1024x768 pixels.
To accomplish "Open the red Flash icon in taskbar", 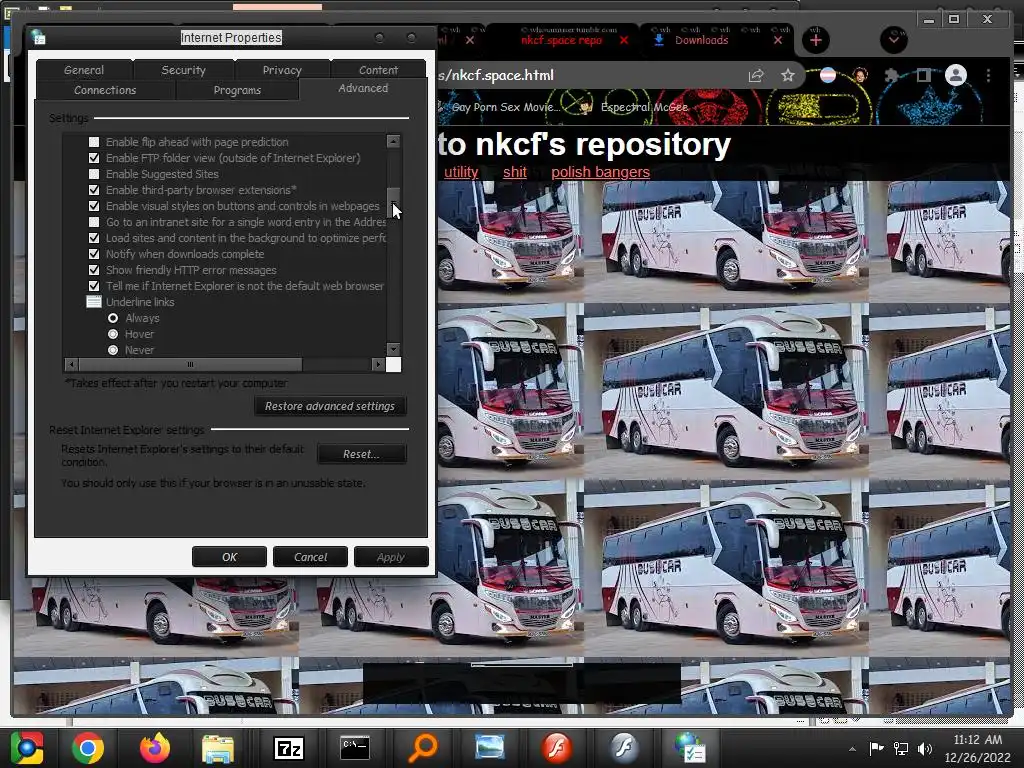I will coord(556,748).
